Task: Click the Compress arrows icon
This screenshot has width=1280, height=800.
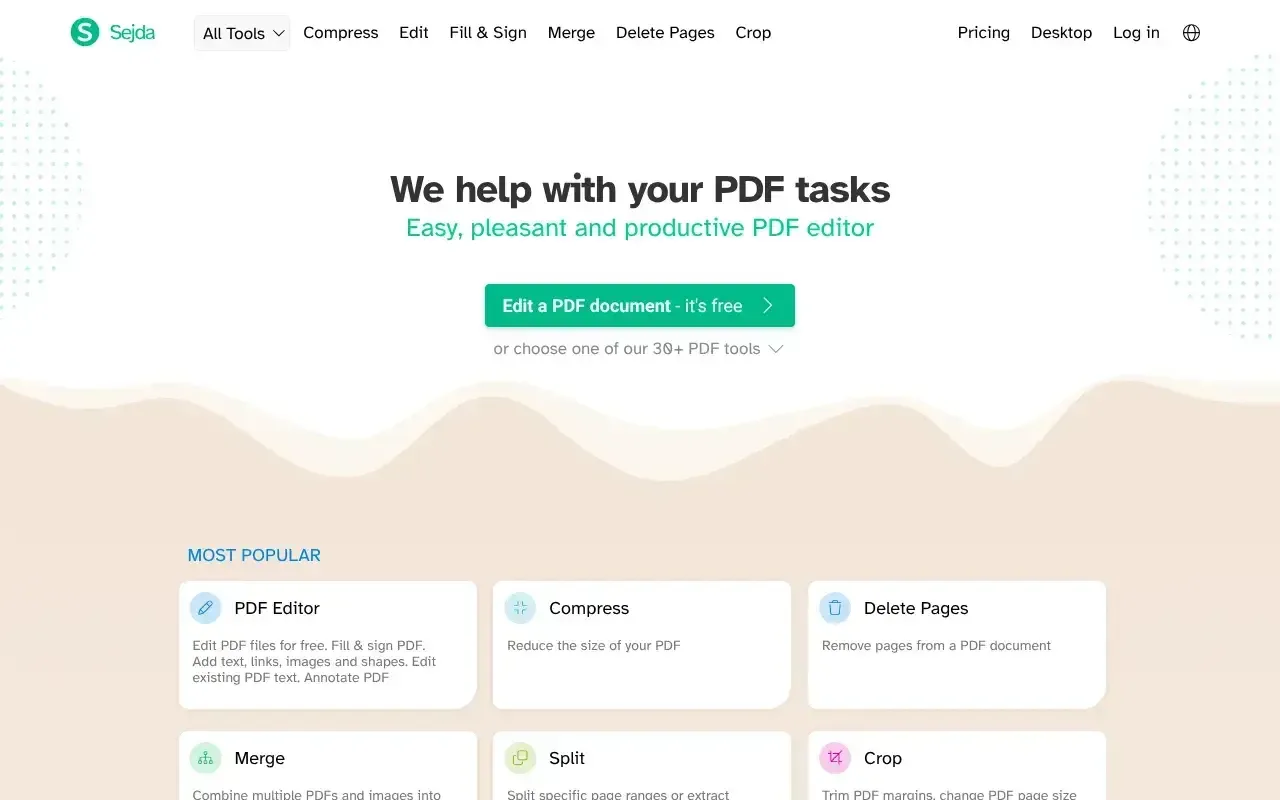Action: (x=520, y=608)
